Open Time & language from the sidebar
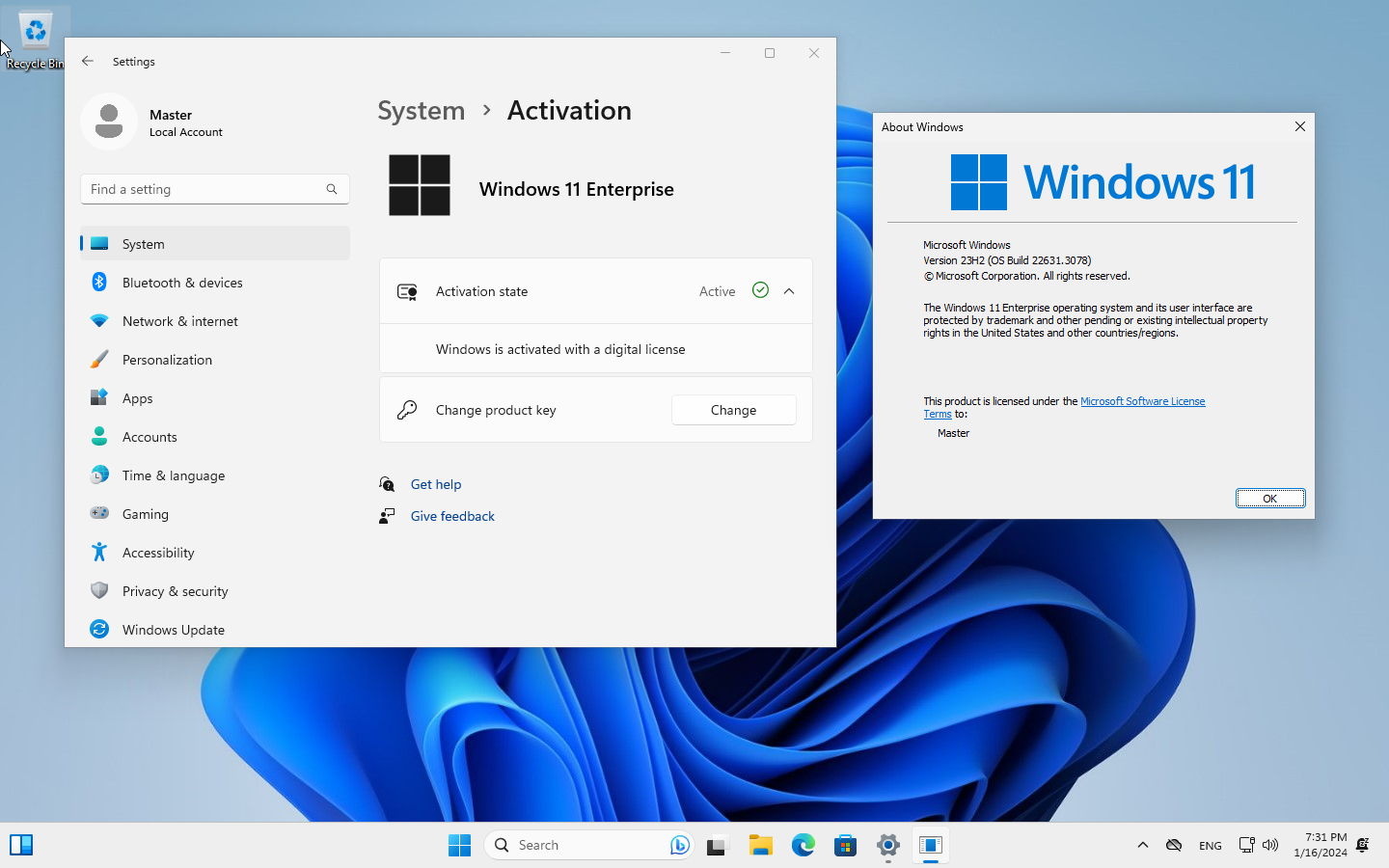The height and width of the screenshot is (868, 1389). click(x=99, y=475)
